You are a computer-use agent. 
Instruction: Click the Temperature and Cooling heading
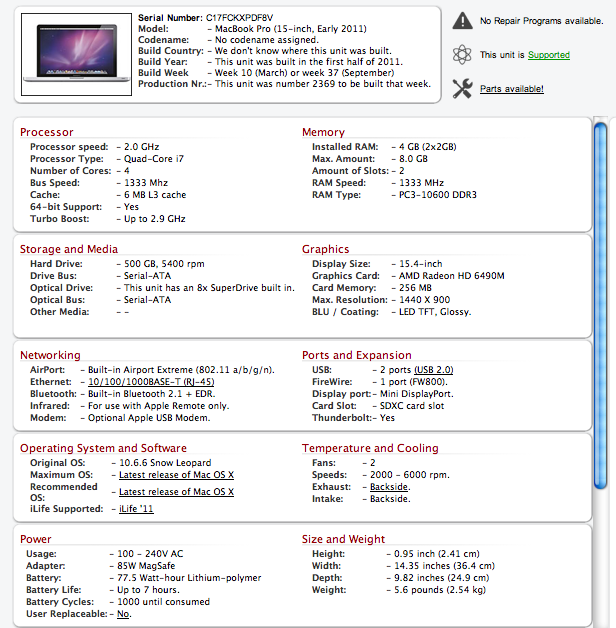pyautogui.click(x=370, y=448)
